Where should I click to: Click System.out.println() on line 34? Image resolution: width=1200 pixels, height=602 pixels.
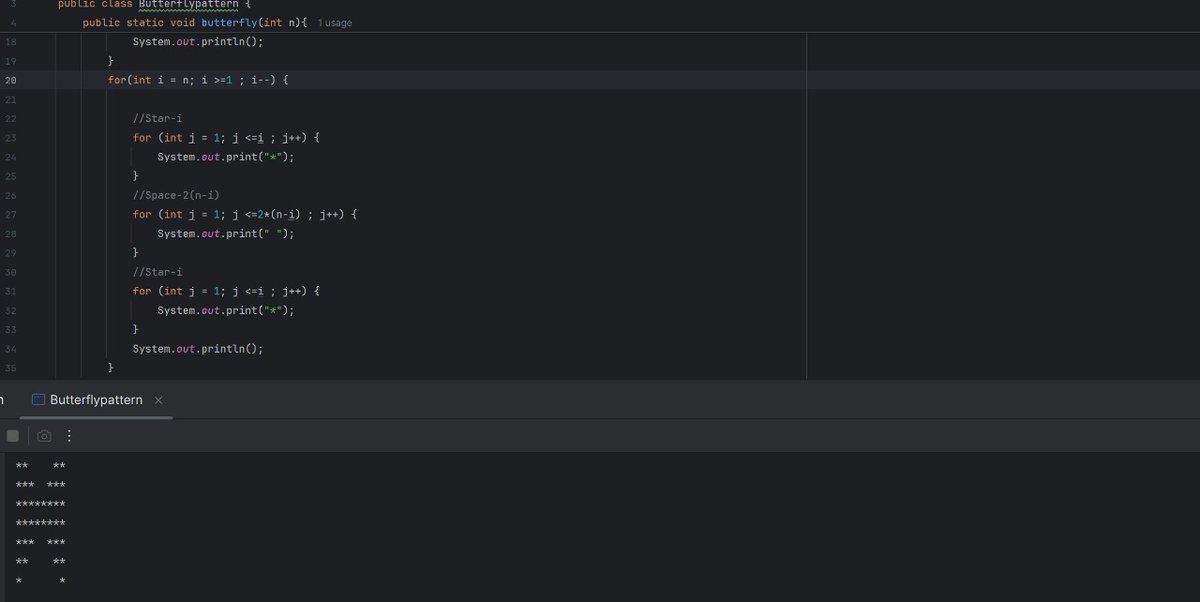tap(198, 348)
